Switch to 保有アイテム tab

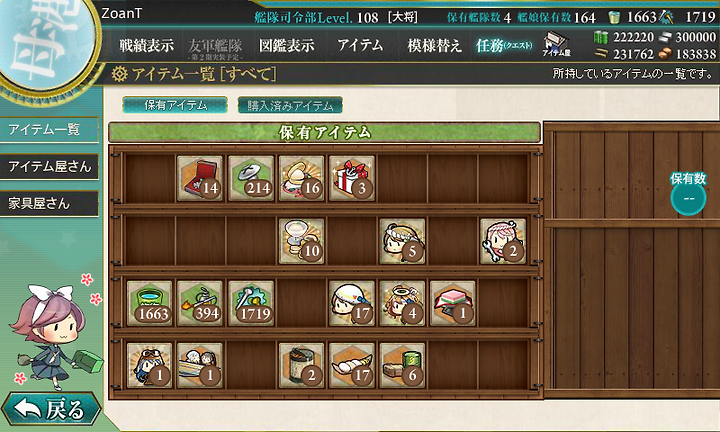coord(175,105)
